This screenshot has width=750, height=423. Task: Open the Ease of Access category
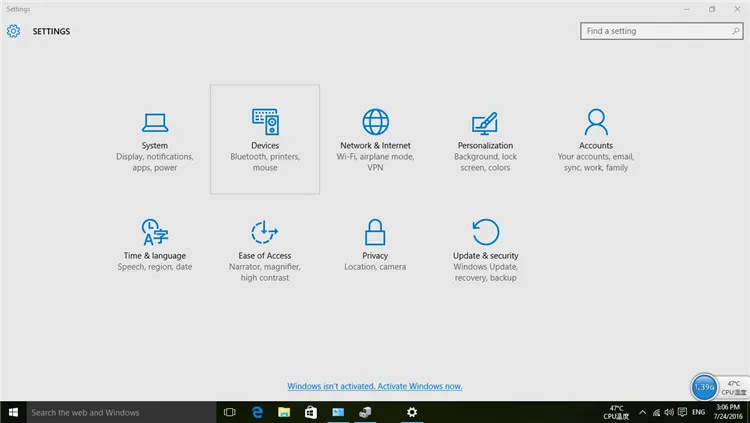[x=265, y=250]
